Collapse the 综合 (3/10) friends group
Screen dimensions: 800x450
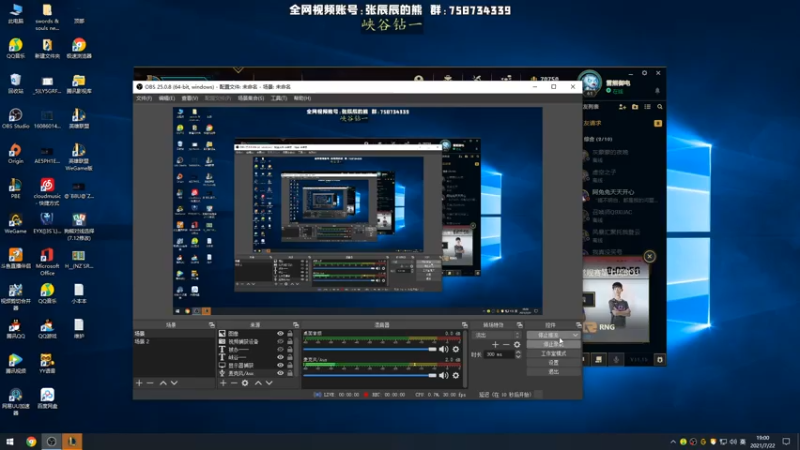tap(597, 139)
